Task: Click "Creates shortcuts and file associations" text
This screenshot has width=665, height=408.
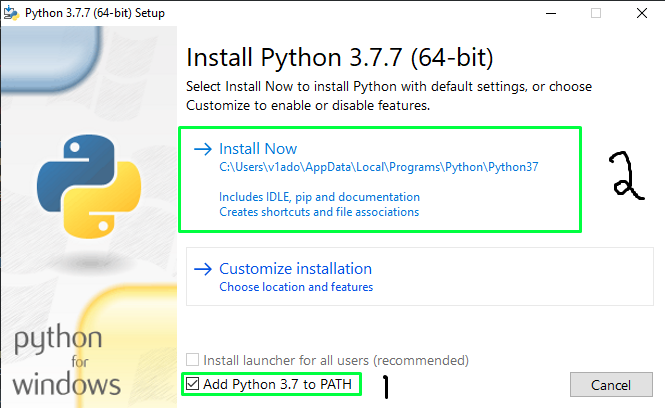Action: click(x=319, y=212)
